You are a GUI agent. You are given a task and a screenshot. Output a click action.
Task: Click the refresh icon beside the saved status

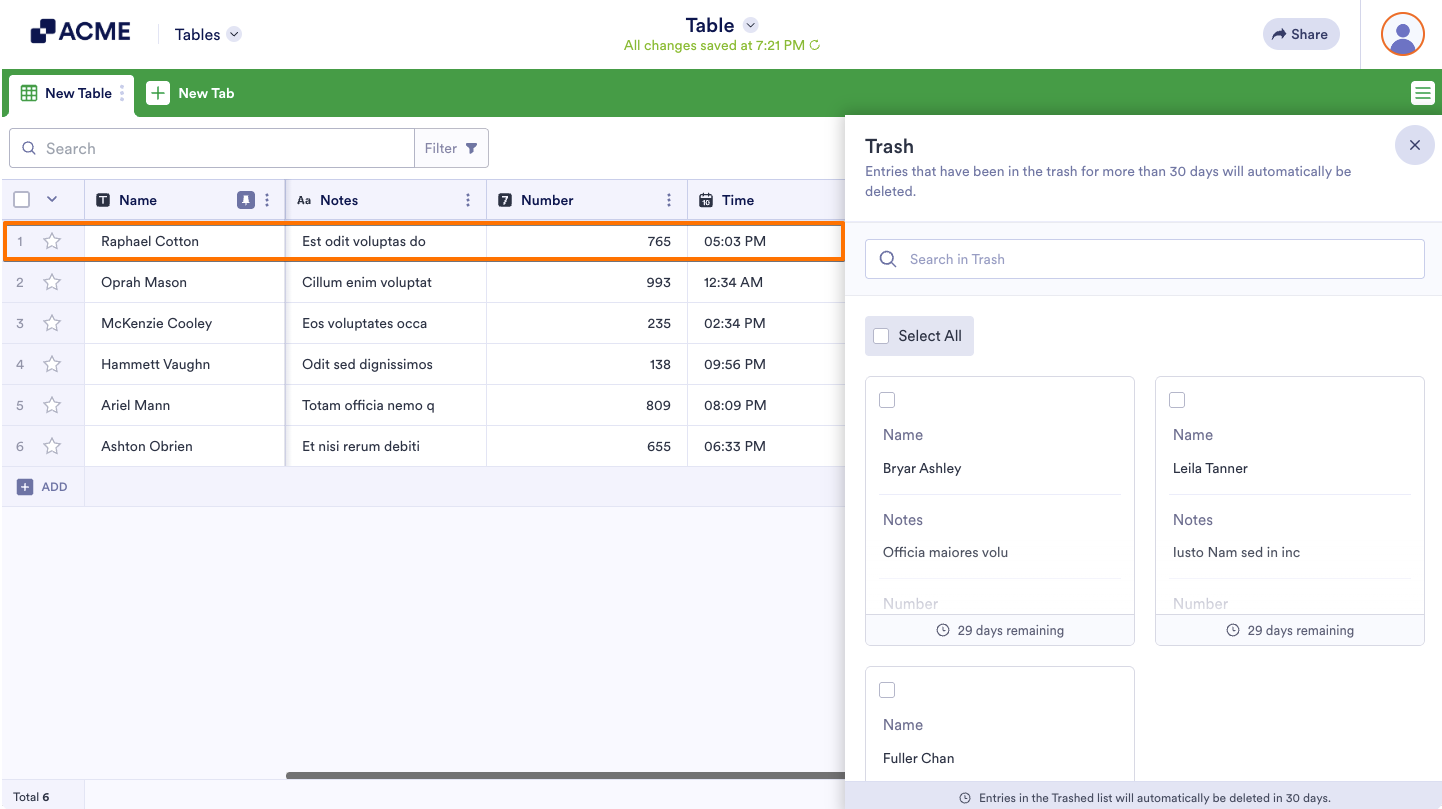[815, 45]
